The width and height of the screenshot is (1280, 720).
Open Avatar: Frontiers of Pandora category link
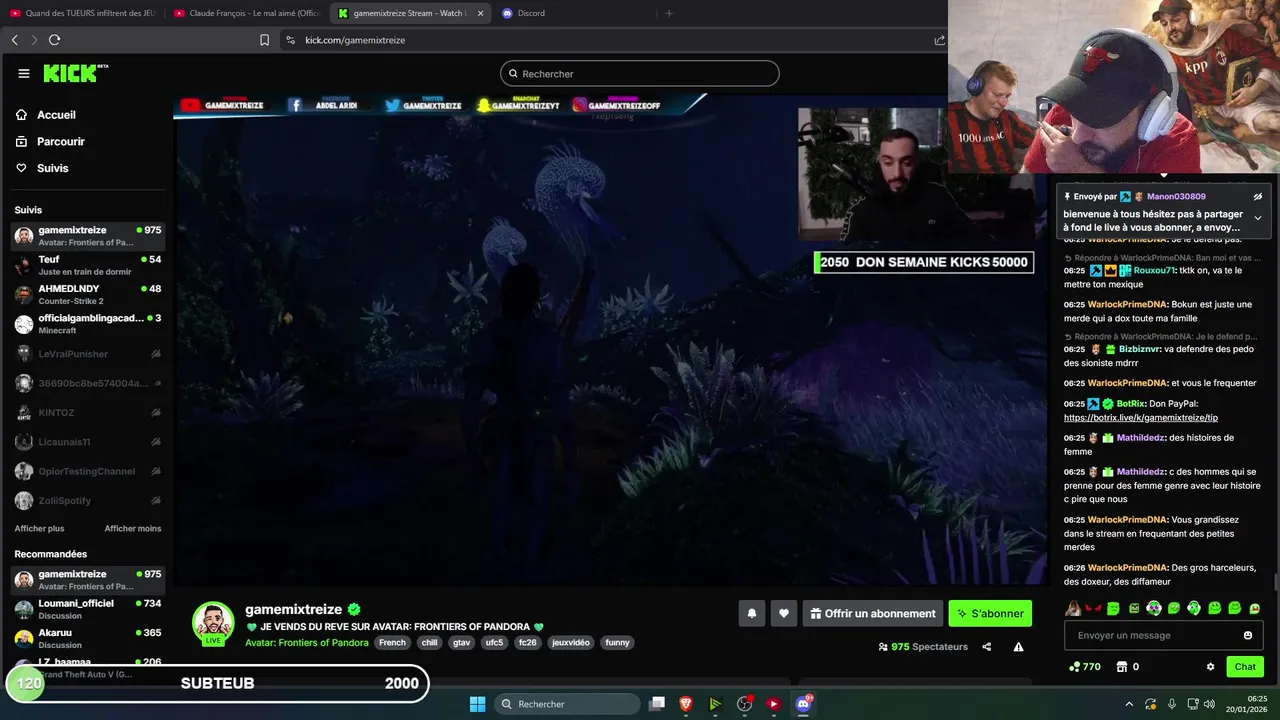[307, 643]
